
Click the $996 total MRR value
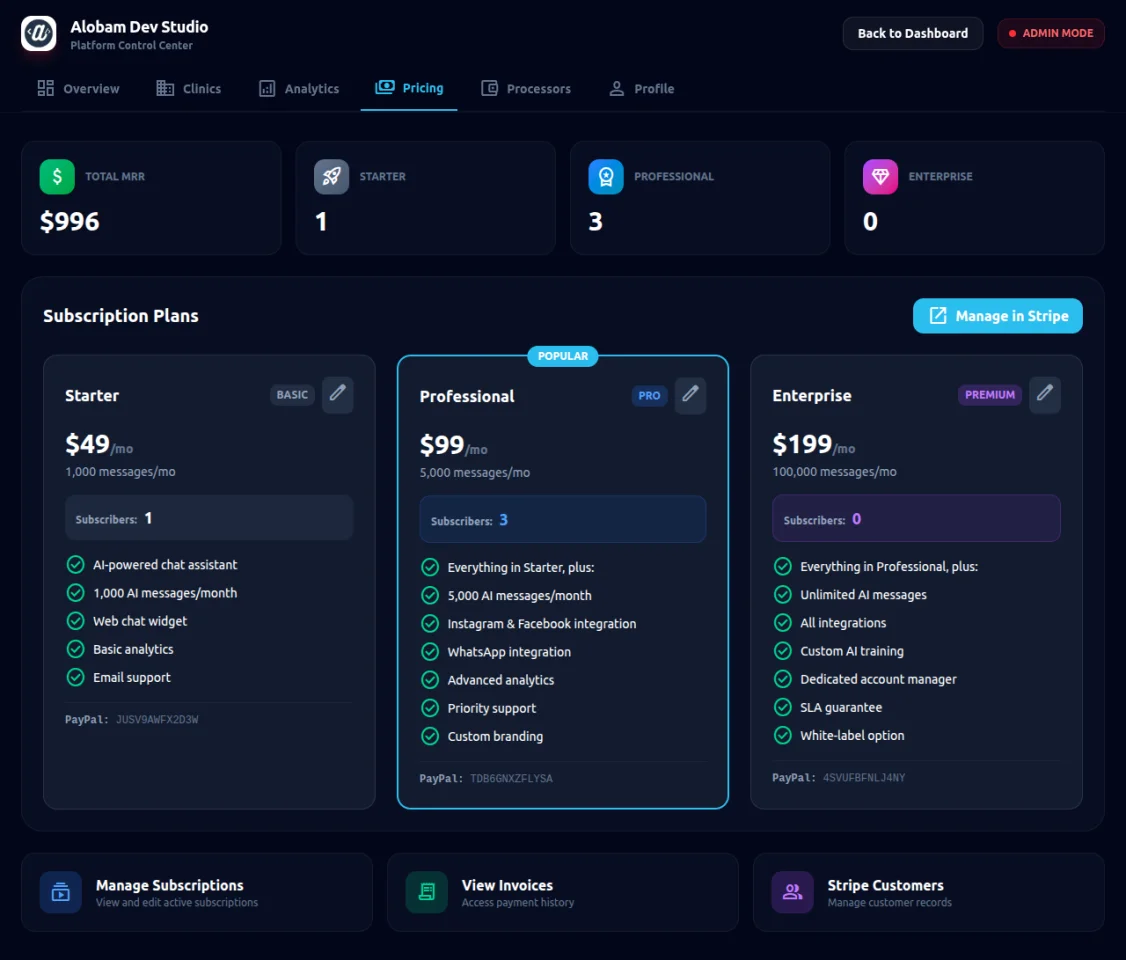[70, 221]
